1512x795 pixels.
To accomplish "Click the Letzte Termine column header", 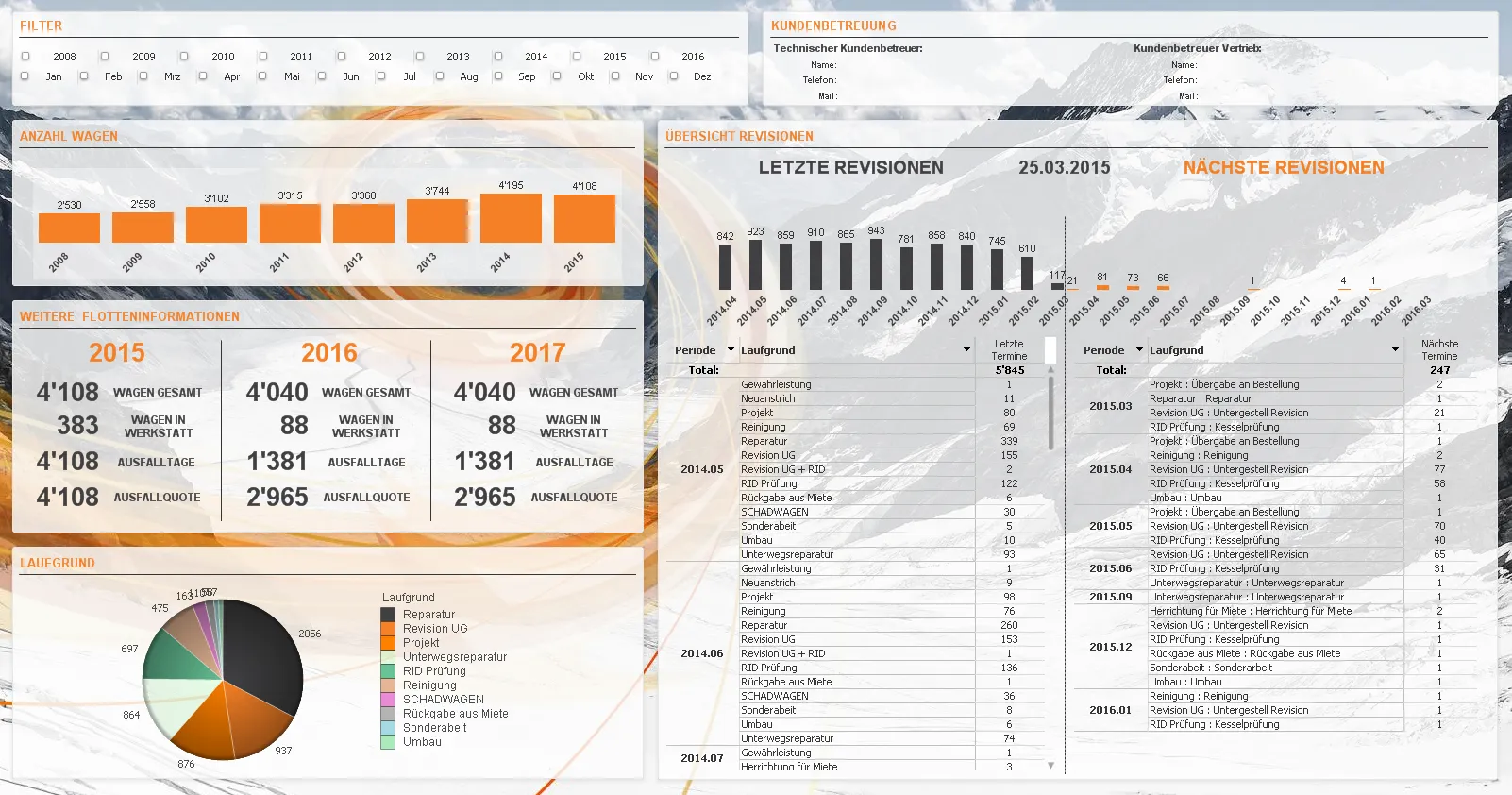I will (1009, 350).
